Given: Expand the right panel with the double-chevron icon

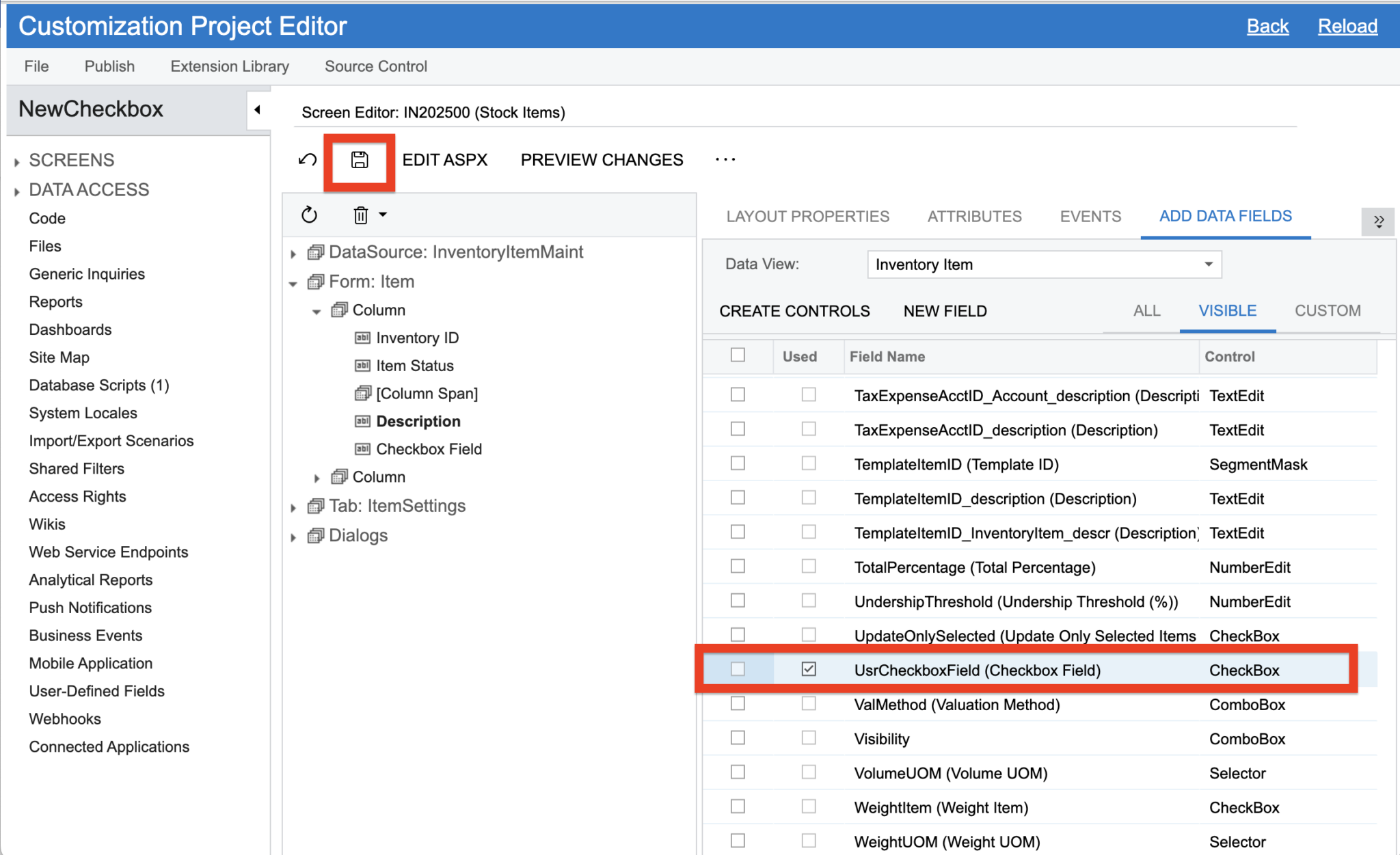Looking at the screenshot, I should click(x=1378, y=221).
